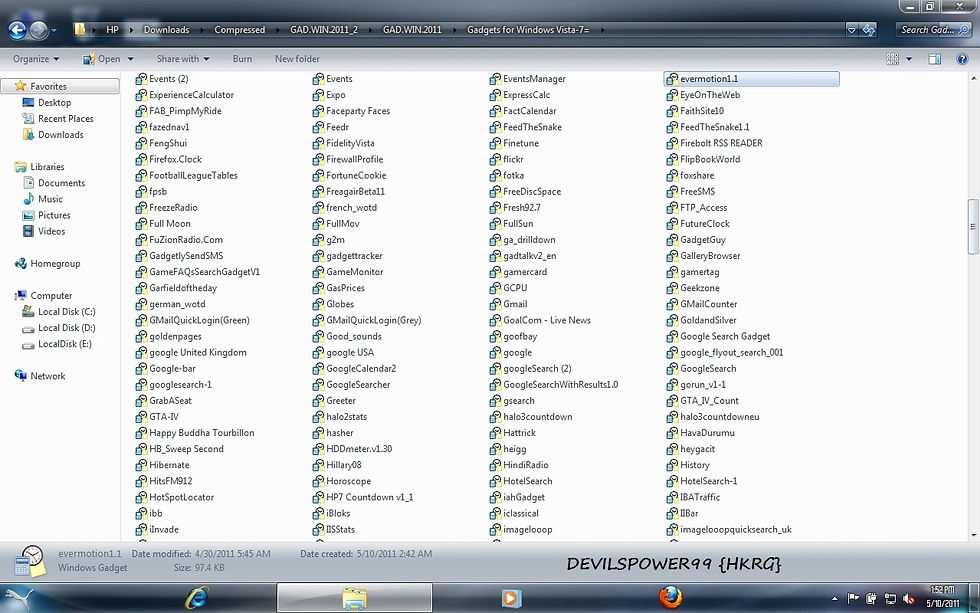The height and width of the screenshot is (613, 980).
Task: Open the Share with menu
Action: pos(183,59)
